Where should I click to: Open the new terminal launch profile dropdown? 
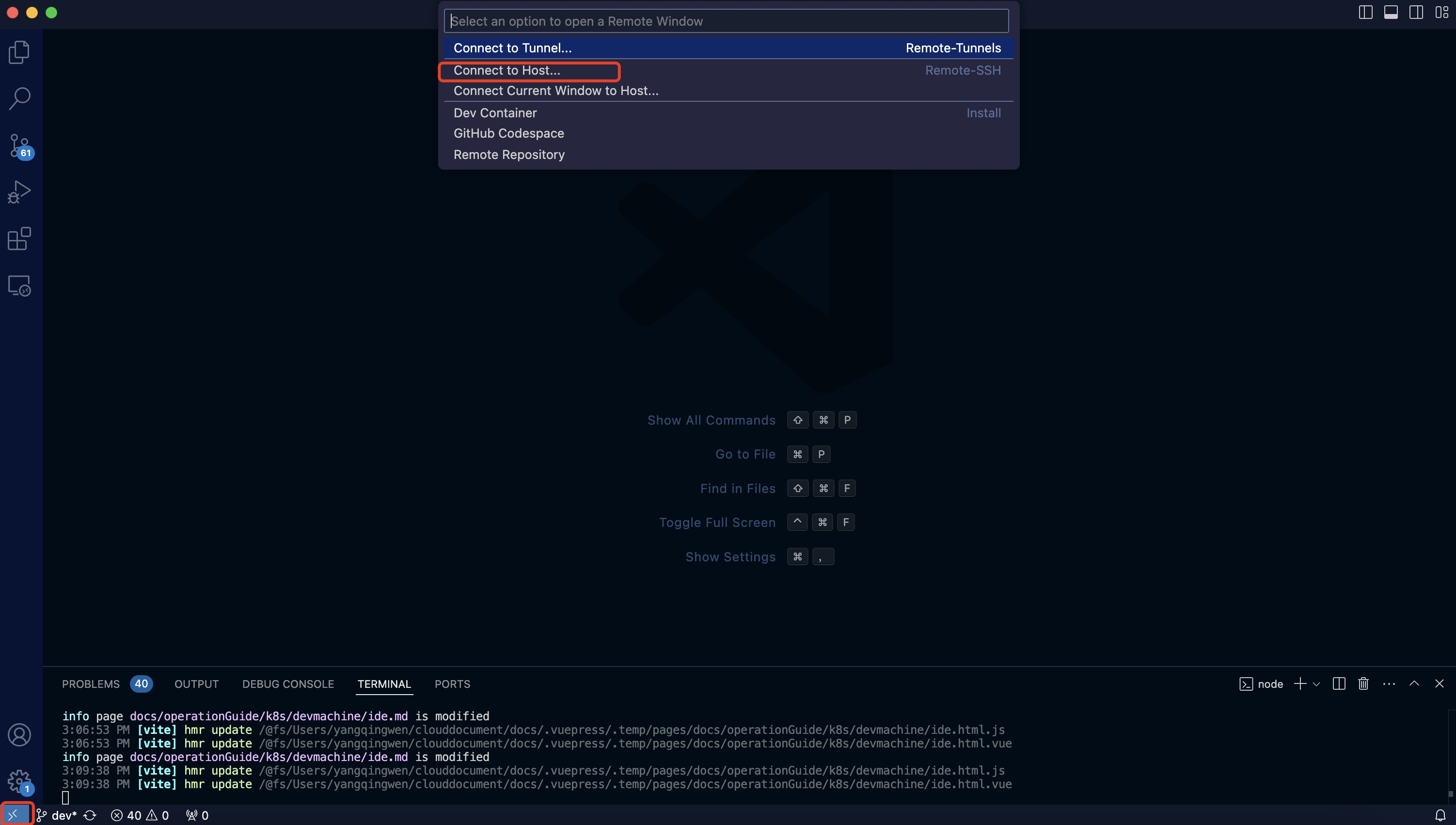coord(1316,684)
